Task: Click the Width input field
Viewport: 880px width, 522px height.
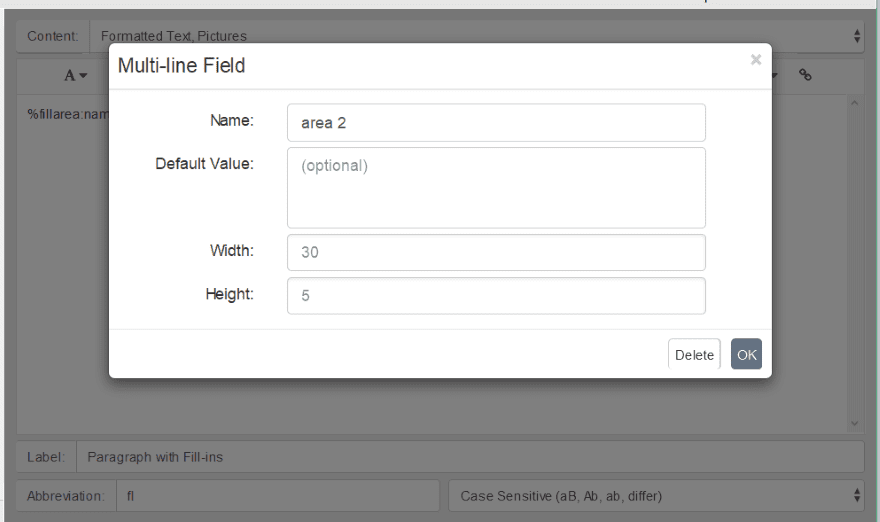Action: pos(496,252)
